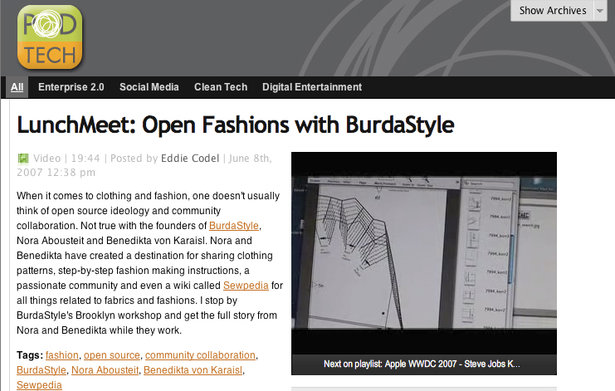Click the Next on playlist caption
Screen dimensions: 615x391
422,364
